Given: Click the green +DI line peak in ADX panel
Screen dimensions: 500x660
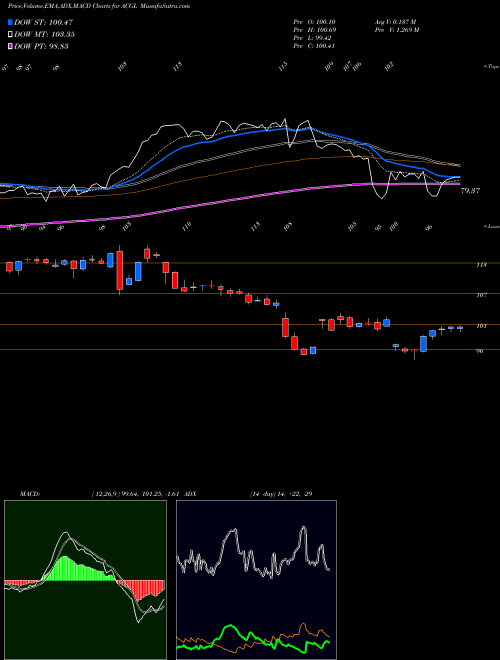Looking at the screenshot, I should pyautogui.click(x=230, y=628).
